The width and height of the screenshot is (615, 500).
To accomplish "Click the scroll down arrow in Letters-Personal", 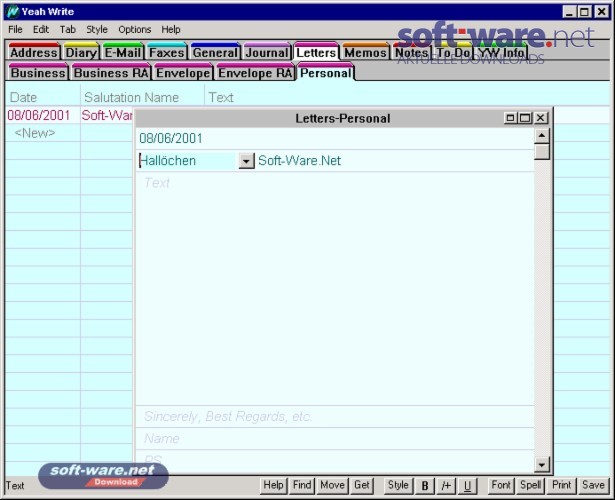I will 542,465.
